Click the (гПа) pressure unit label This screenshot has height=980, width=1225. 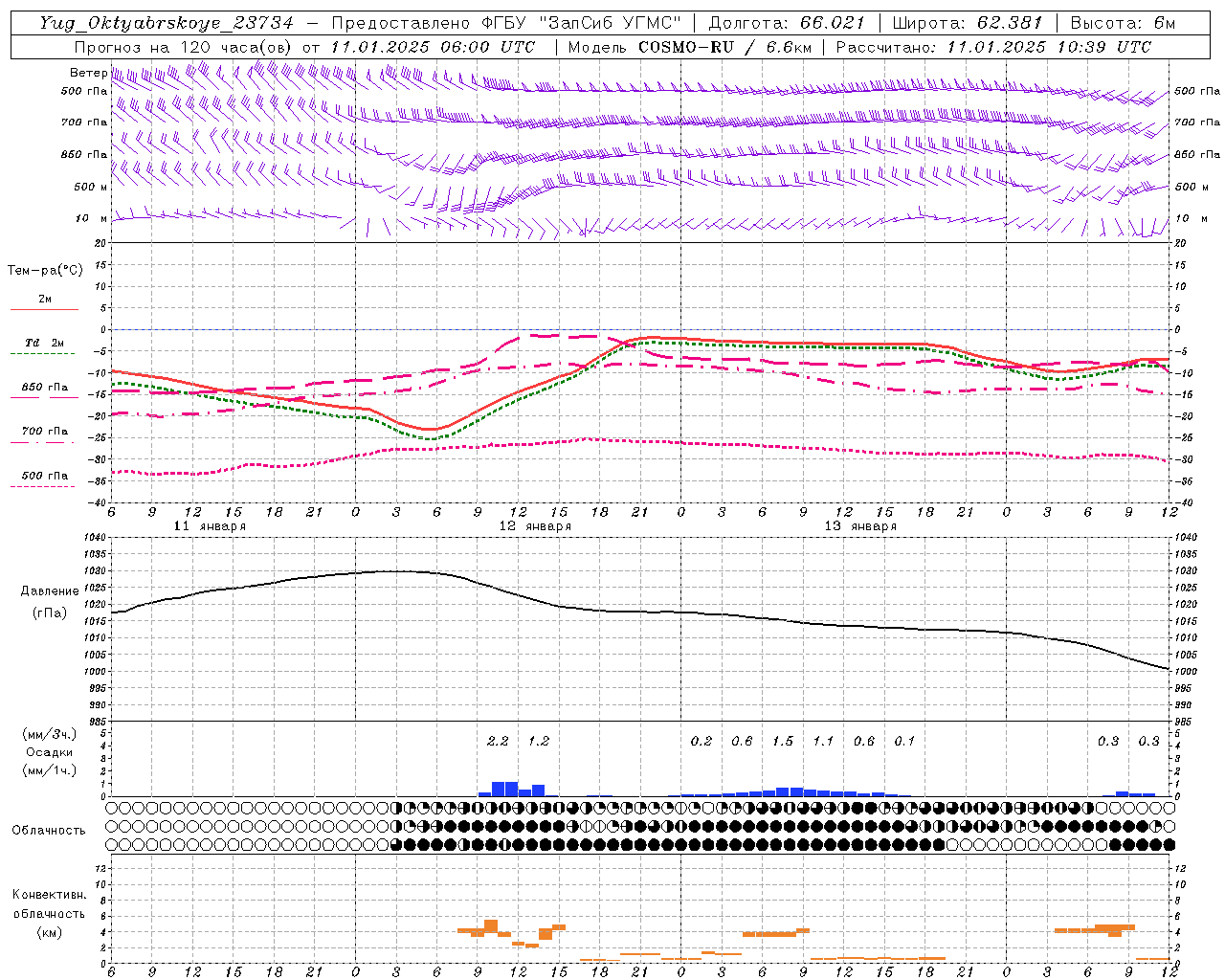(x=50, y=612)
